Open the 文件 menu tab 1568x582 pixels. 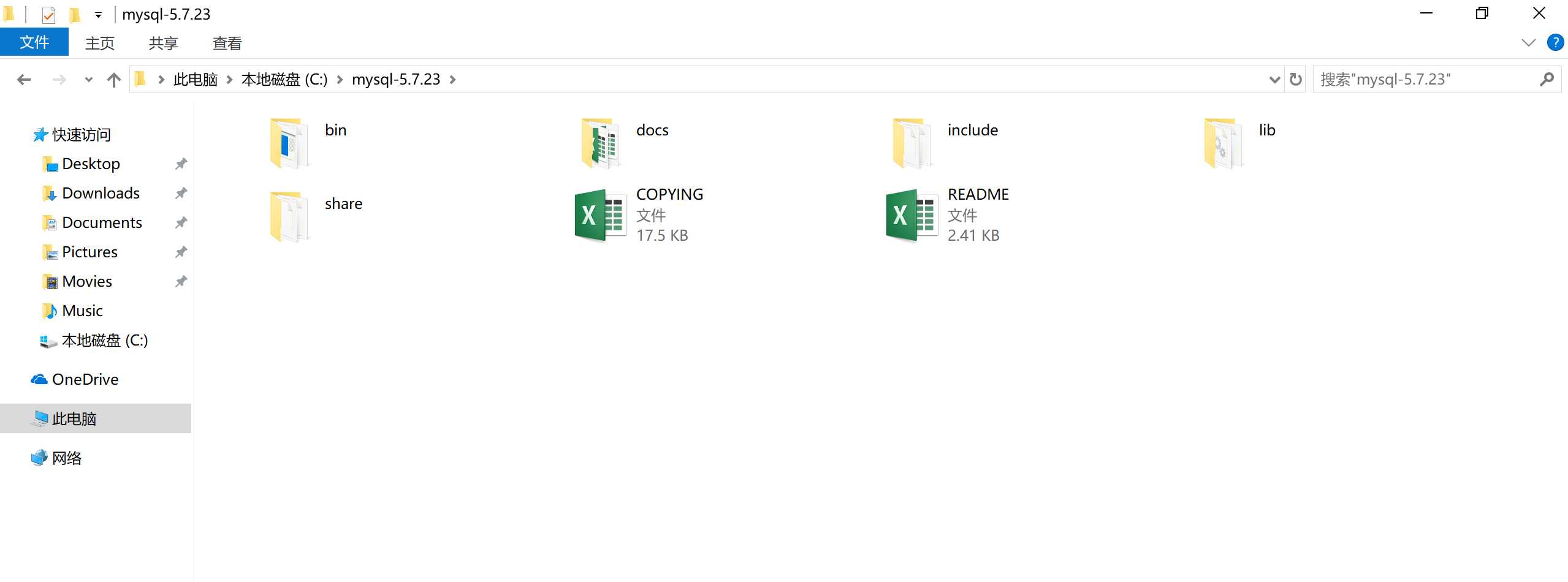(34, 42)
